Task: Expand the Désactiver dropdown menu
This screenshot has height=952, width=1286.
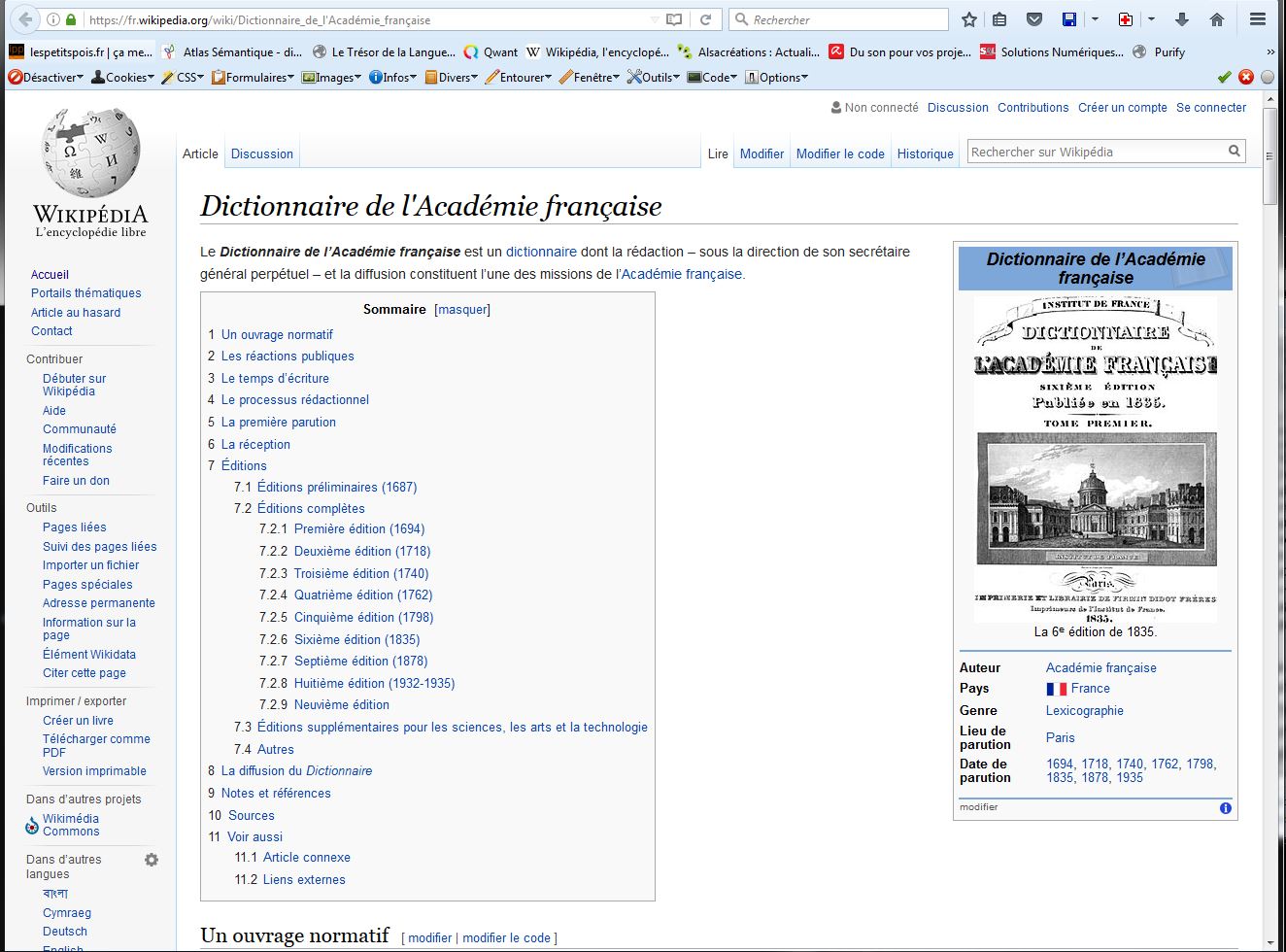Action: pos(46,78)
